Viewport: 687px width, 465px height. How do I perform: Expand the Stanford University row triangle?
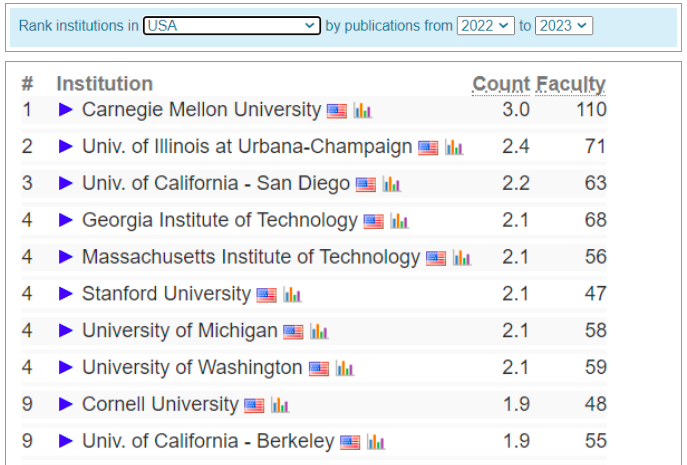(66, 294)
